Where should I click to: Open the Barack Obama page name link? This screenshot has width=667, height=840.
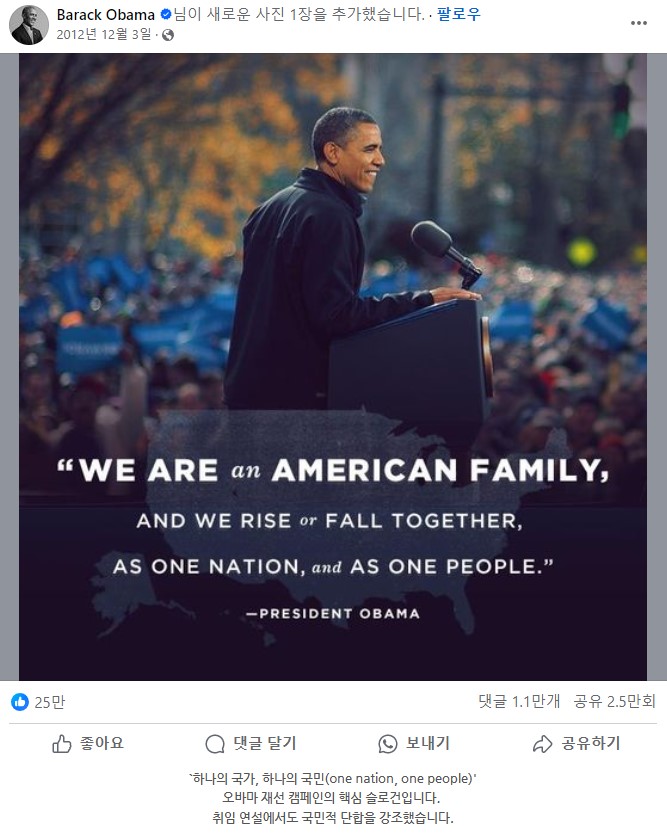[x=106, y=14]
